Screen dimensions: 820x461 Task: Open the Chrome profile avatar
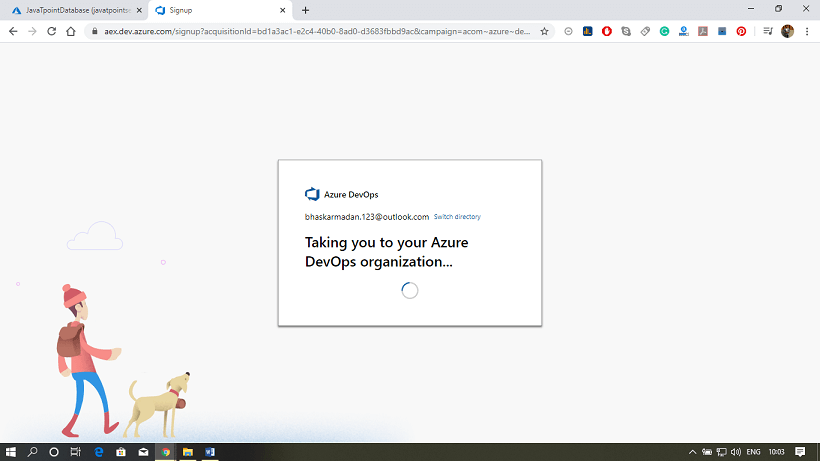(788, 31)
